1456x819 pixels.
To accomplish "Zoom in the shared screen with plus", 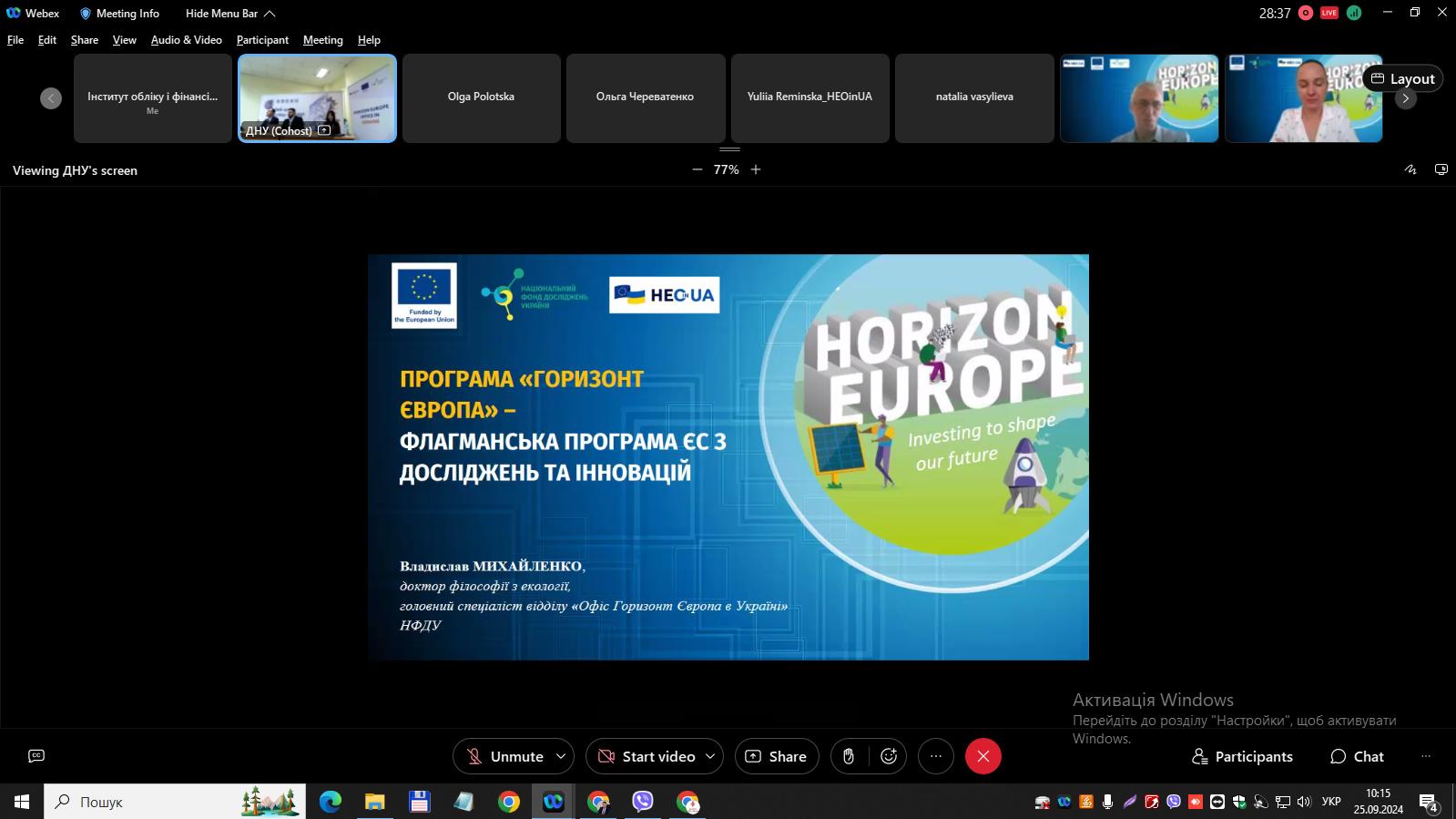I will pyautogui.click(x=756, y=169).
